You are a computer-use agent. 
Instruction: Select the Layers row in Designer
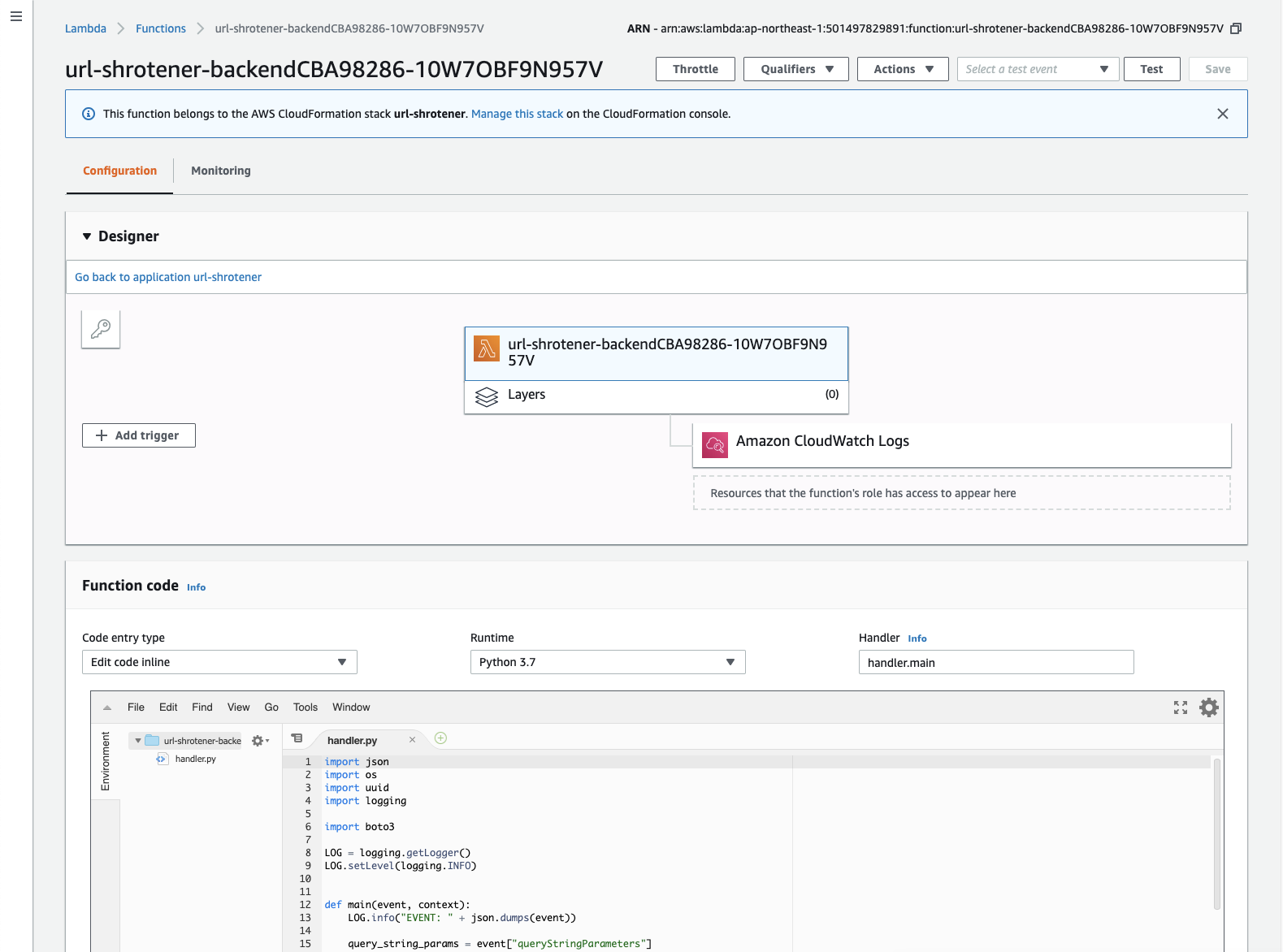657,396
